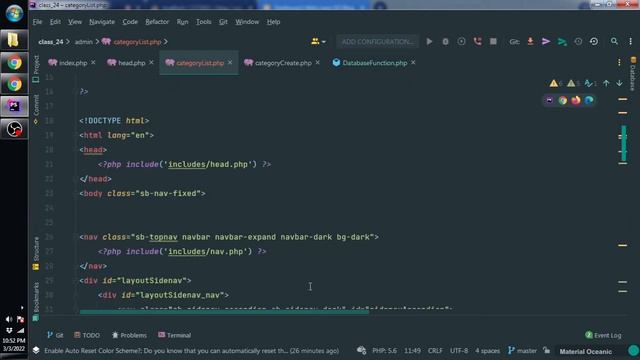The width and height of the screenshot is (640, 360).
Task: Open the Event Log
Action: 603,335
